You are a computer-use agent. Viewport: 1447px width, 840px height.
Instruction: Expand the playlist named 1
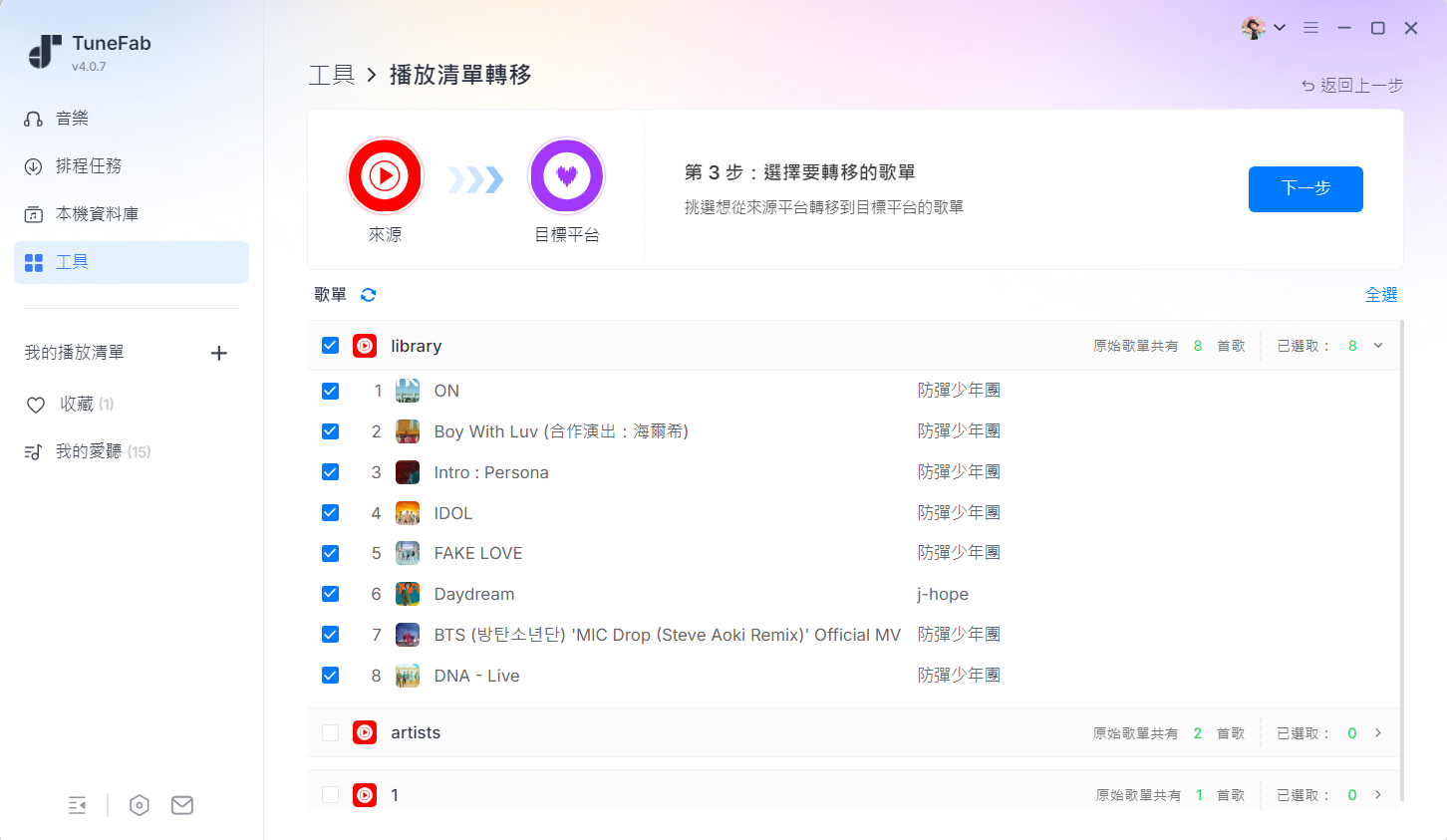(x=1378, y=794)
